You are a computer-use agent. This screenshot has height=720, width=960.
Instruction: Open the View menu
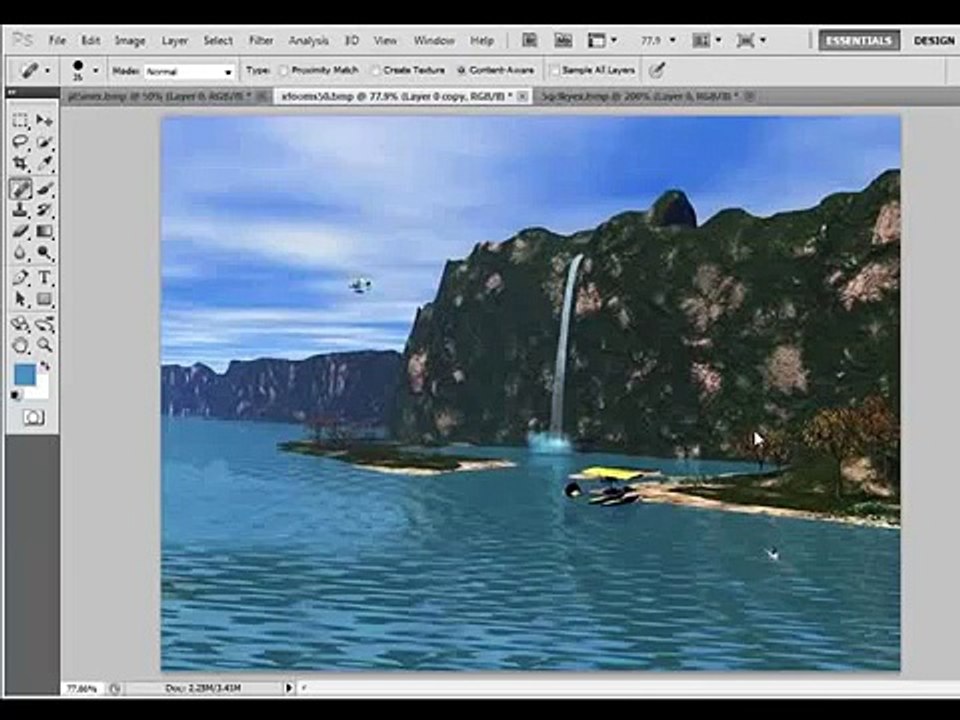point(385,40)
